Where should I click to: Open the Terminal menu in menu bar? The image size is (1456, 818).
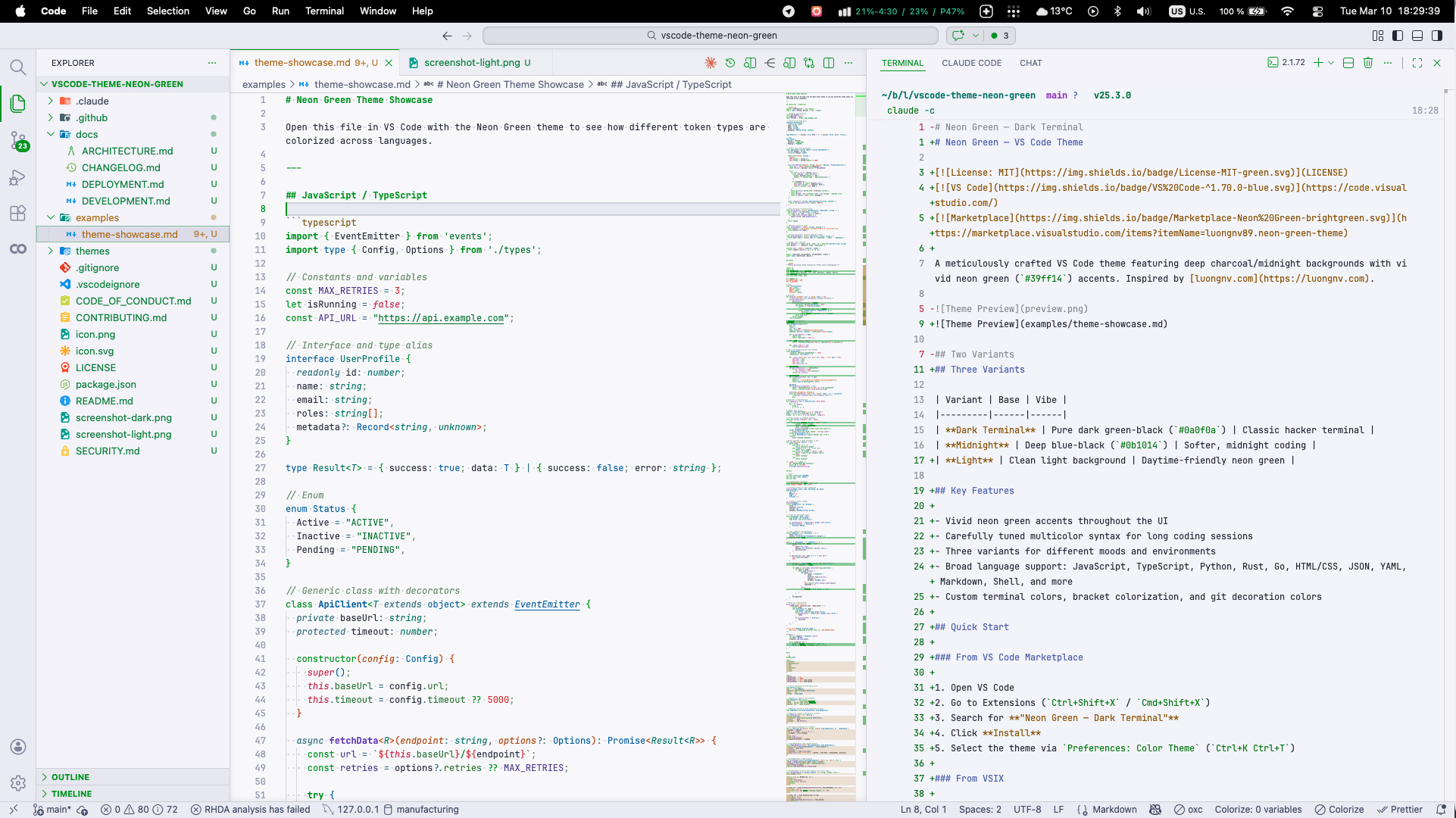pos(324,11)
